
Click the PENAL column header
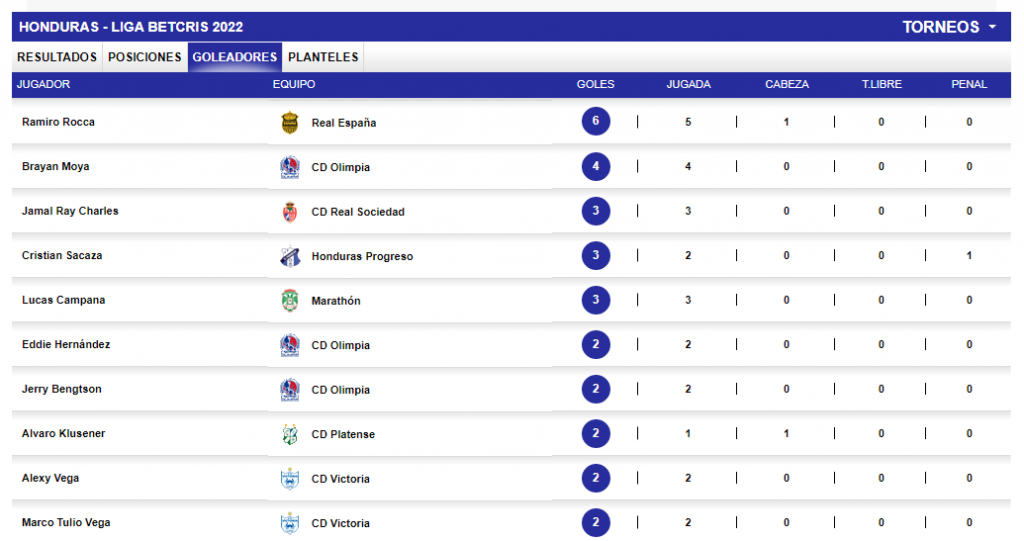[968, 84]
